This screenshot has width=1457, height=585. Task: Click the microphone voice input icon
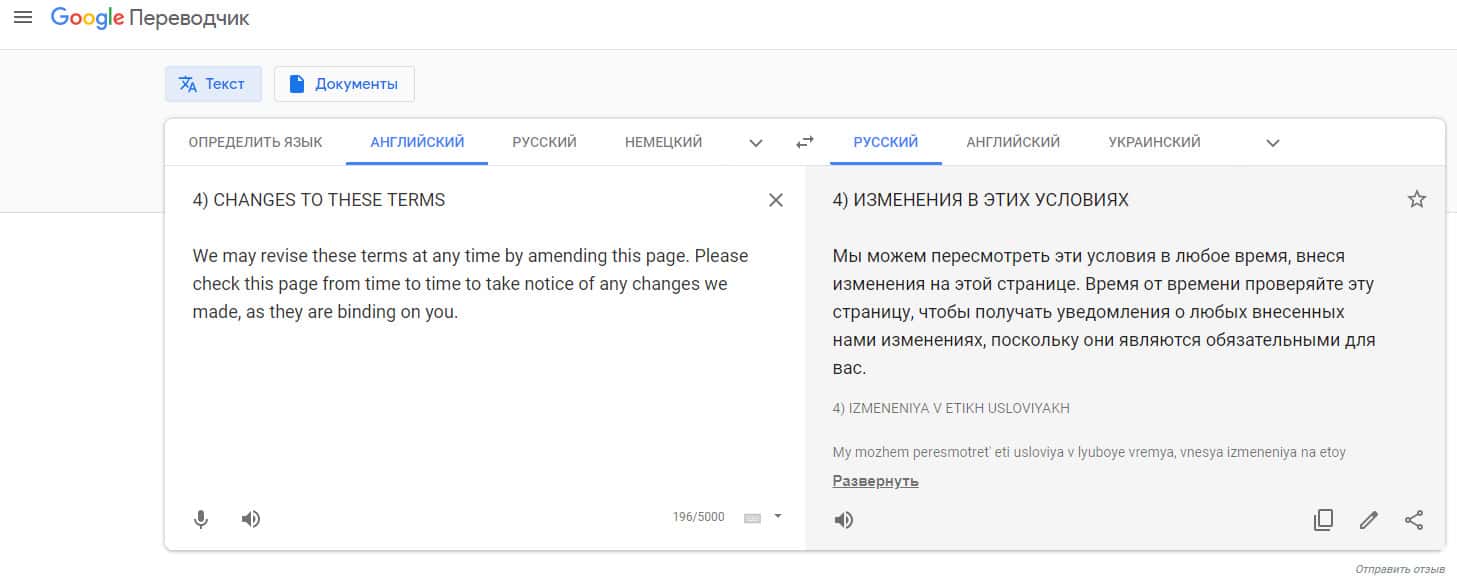(201, 519)
